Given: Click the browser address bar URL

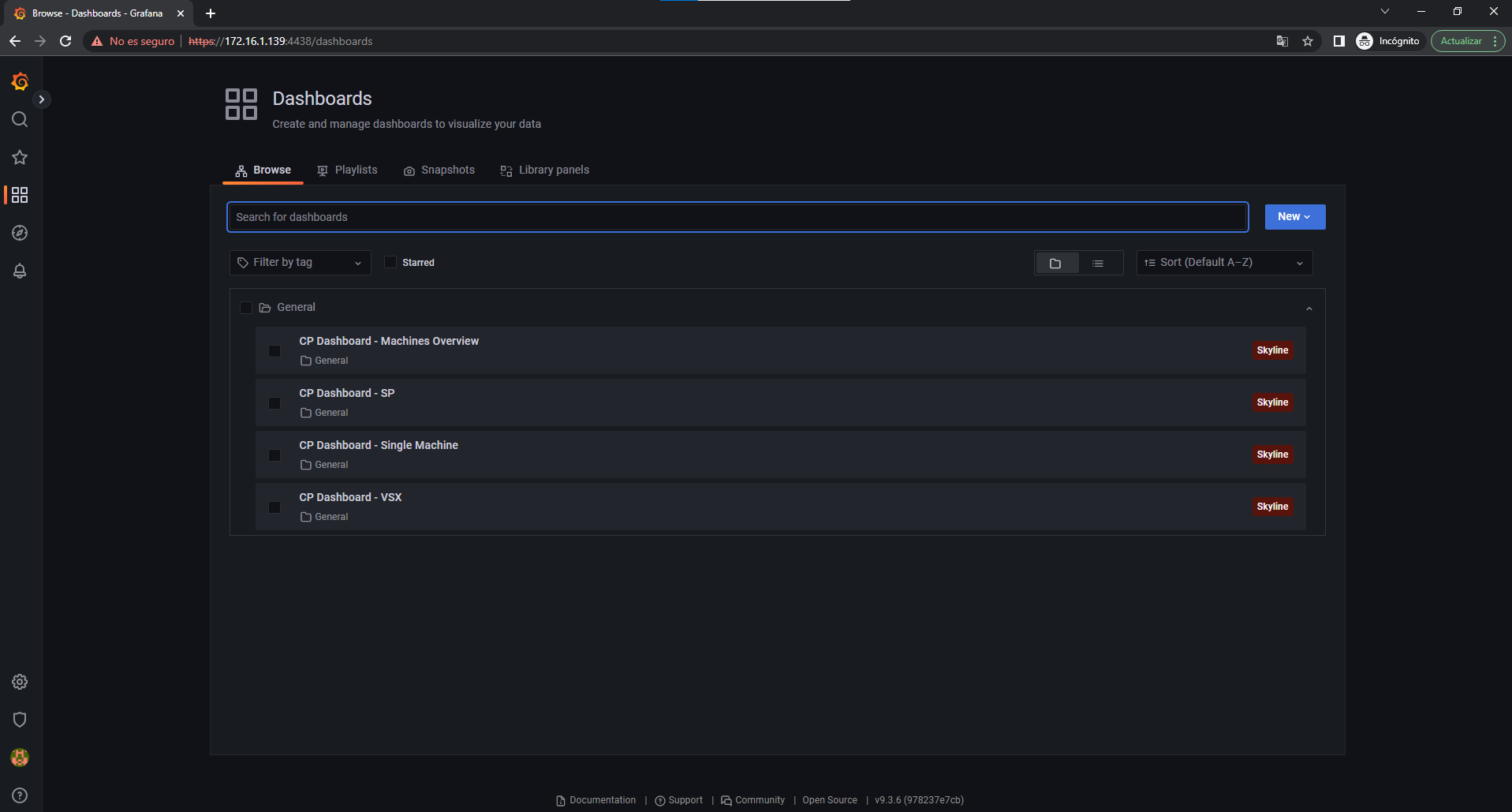Looking at the screenshot, I should tap(280, 41).
